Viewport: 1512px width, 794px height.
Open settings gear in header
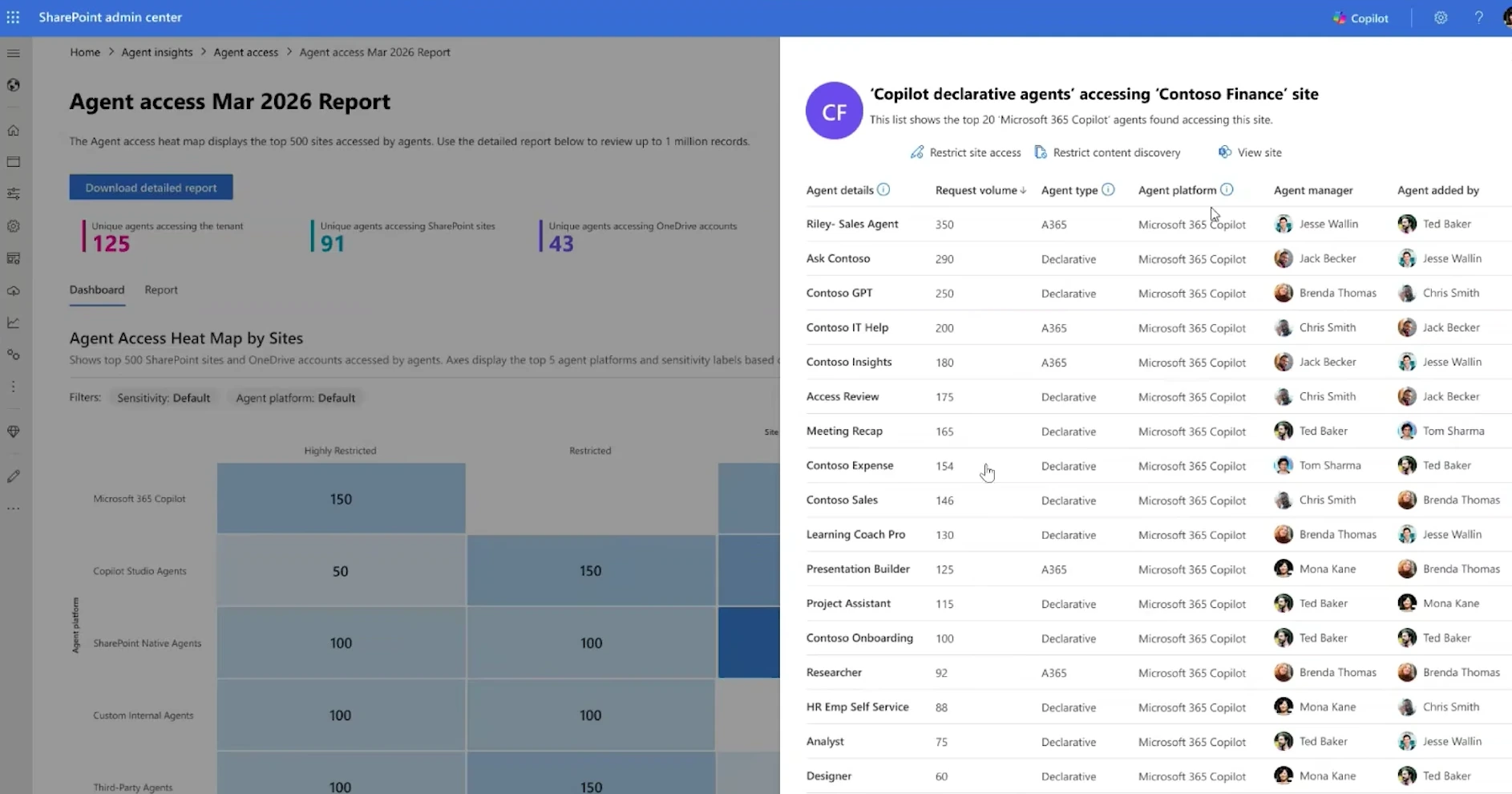click(1441, 18)
